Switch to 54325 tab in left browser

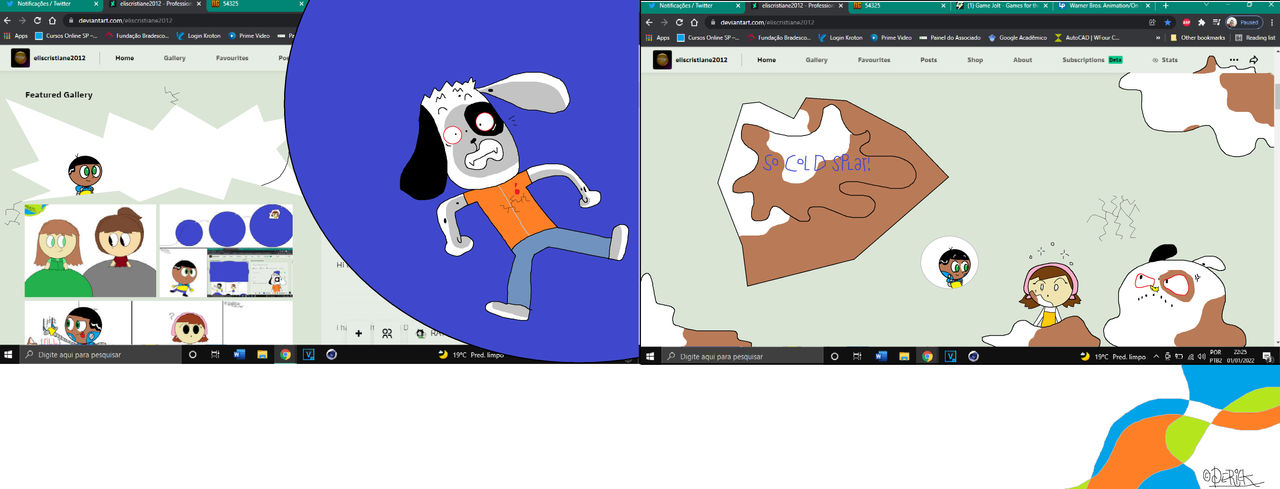(255, 5)
